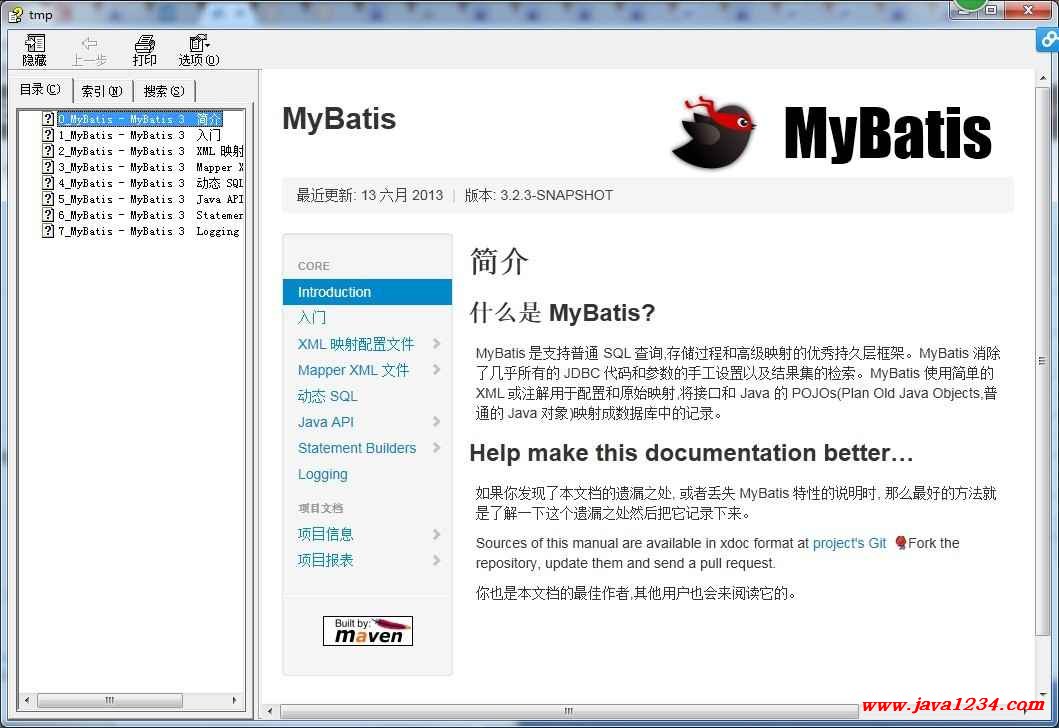Click the 上一步 (Back) toolbar icon
The height and width of the screenshot is (728, 1059).
89,50
